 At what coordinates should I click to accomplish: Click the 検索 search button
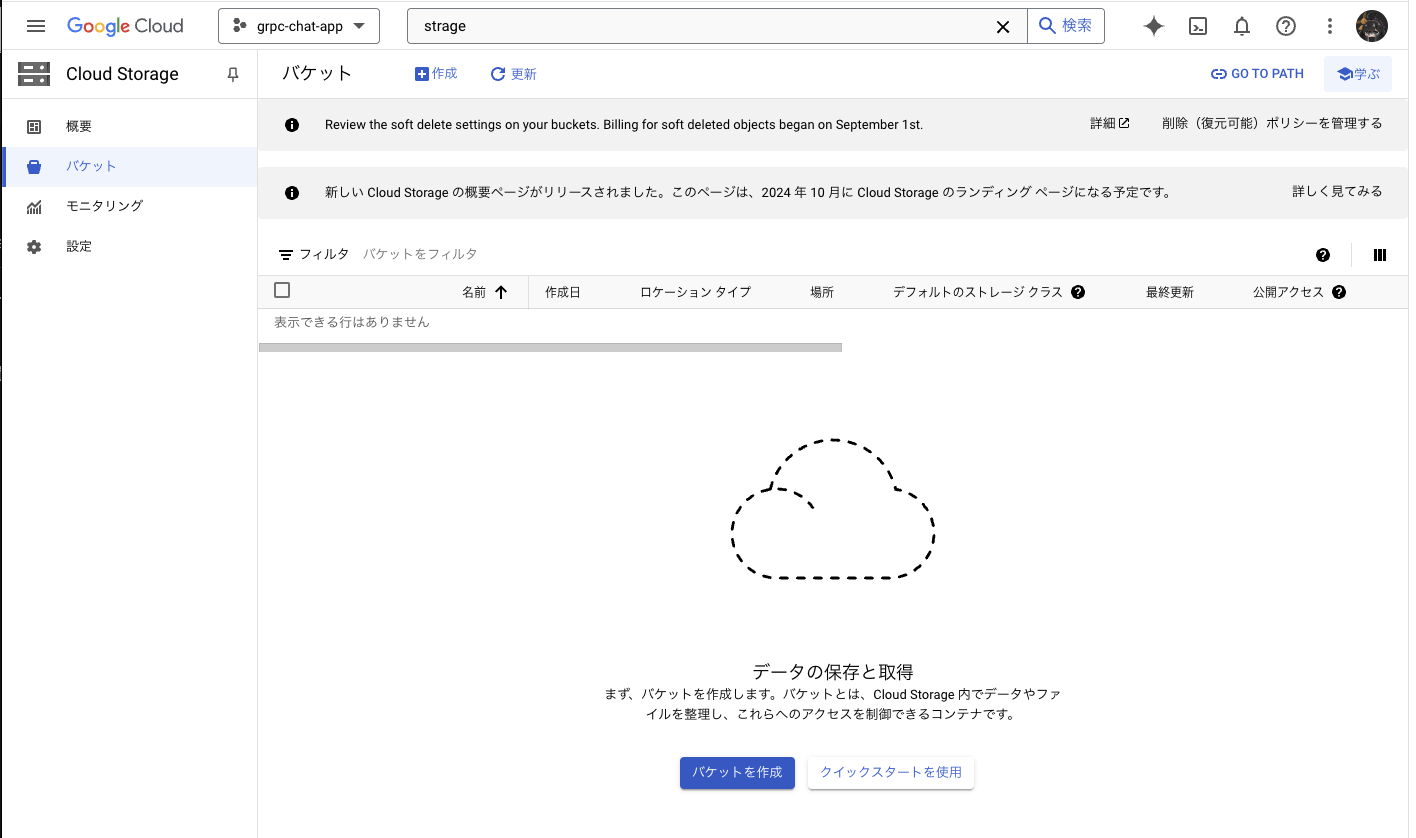click(x=1066, y=26)
